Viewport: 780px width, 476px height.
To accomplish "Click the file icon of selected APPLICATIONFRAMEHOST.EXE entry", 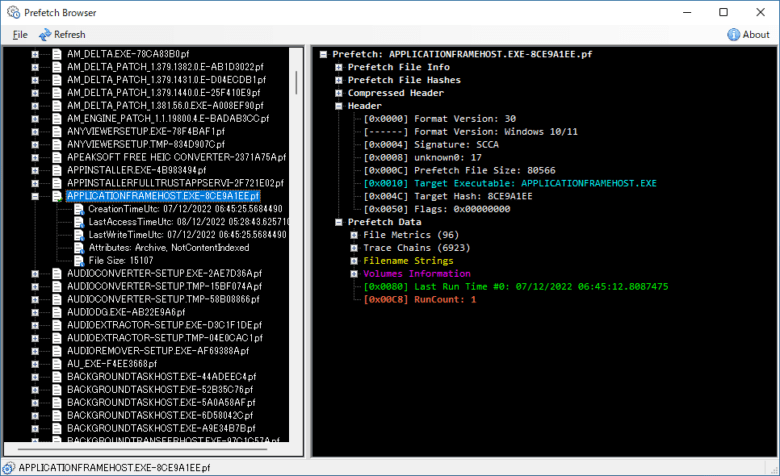I will coord(57,196).
